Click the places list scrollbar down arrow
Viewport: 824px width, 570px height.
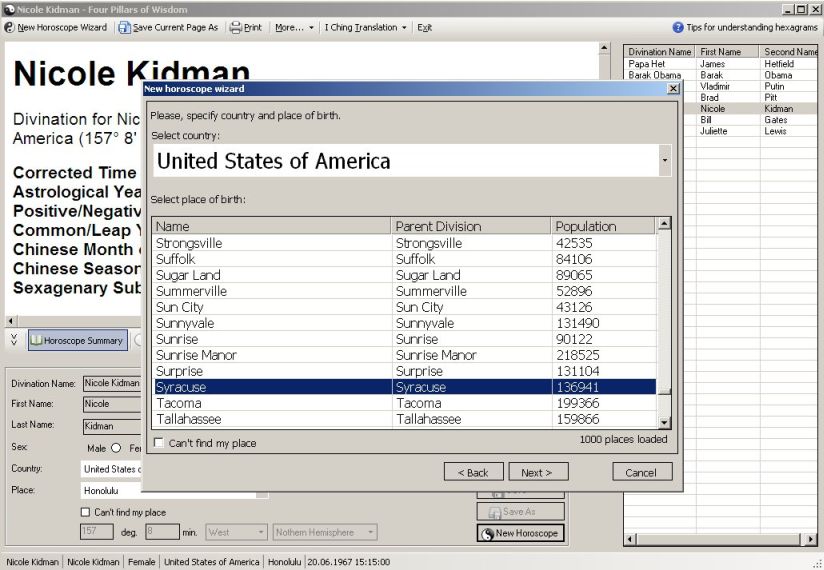coord(664,422)
